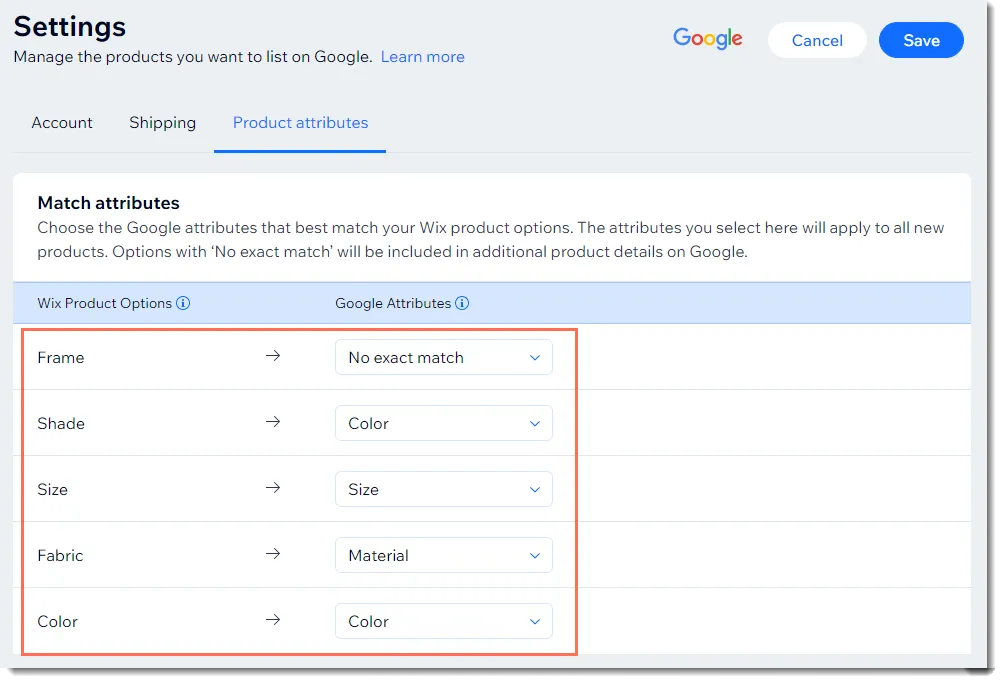Click the Frame product option row label
This screenshot has height=683, width=1002.
pyautogui.click(x=61, y=358)
